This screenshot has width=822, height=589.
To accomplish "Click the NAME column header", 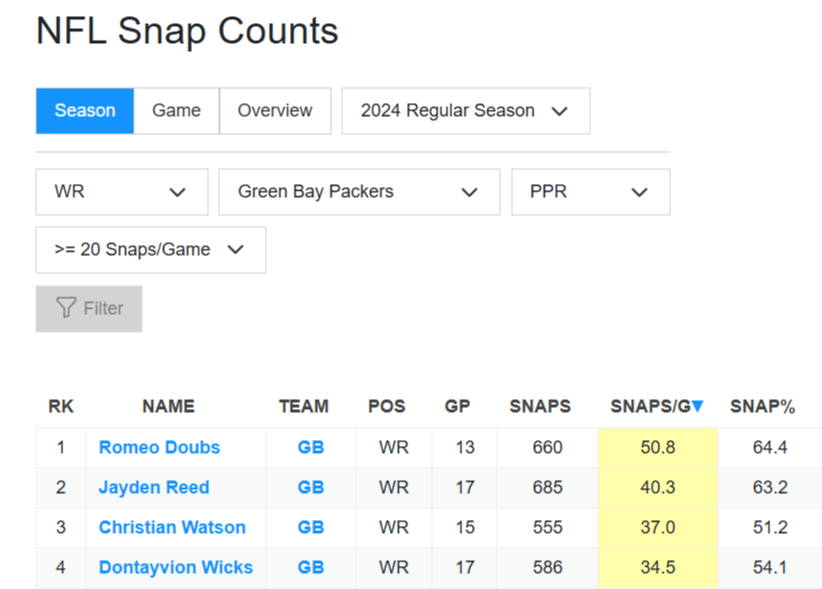I will click(x=168, y=406).
